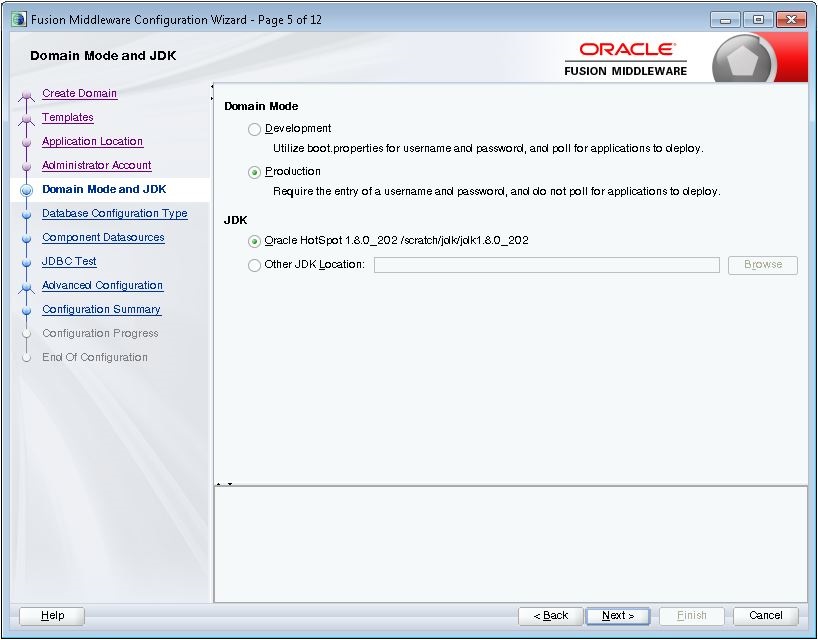Close the Configuration Wizard window
This screenshot has width=818, height=640.
(791, 20)
